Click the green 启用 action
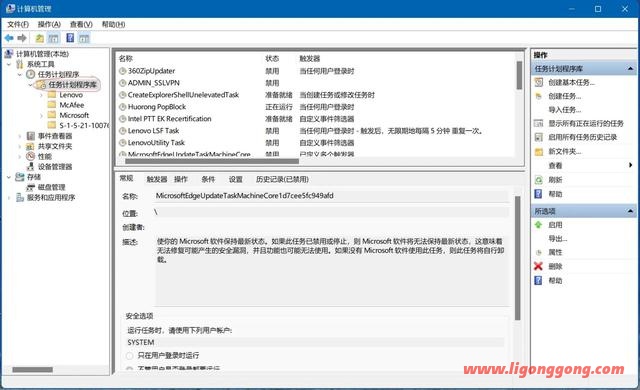The height and width of the screenshot is (390, 640). click(555, 225)
